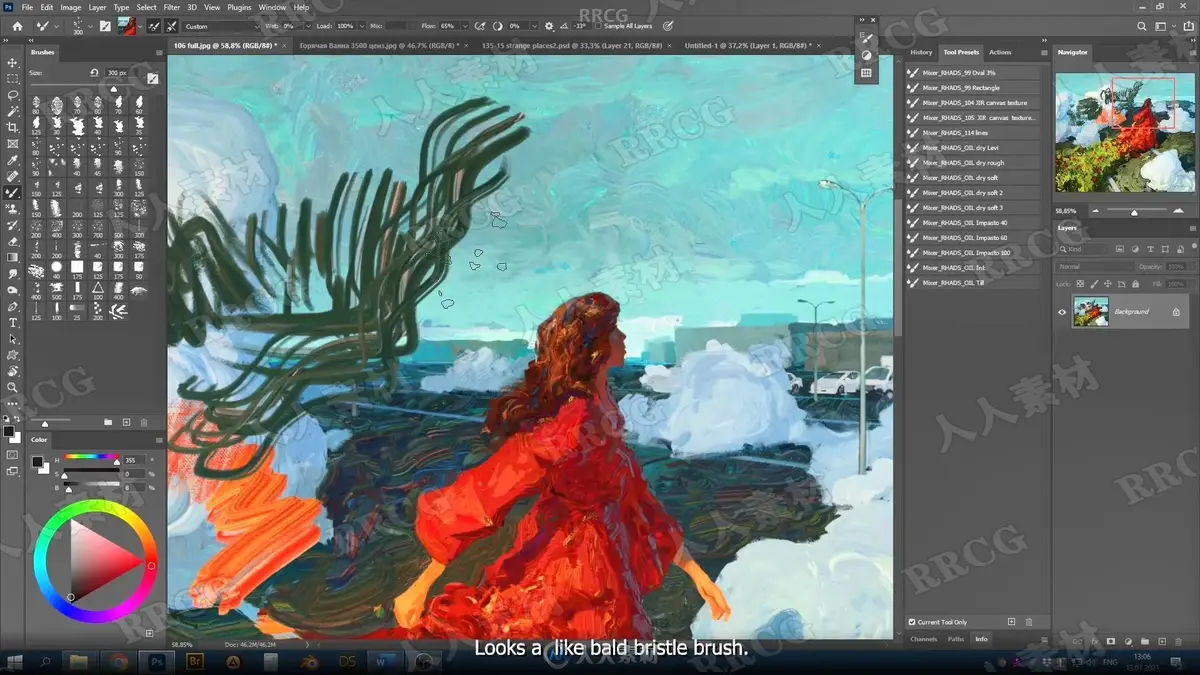Hide the Background layer visibility eye
The width and height of the screenshot is (1200, 675).
[x=1062, y=312]
